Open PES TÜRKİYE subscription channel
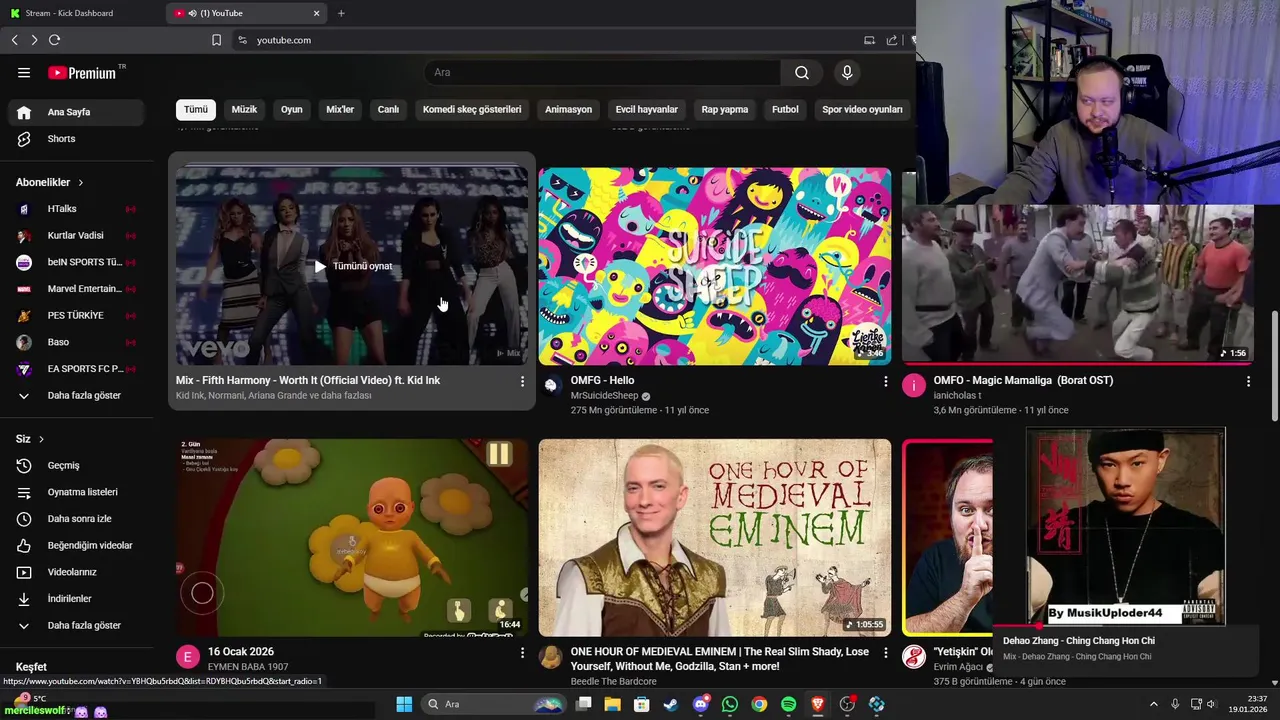 (76, 316)
